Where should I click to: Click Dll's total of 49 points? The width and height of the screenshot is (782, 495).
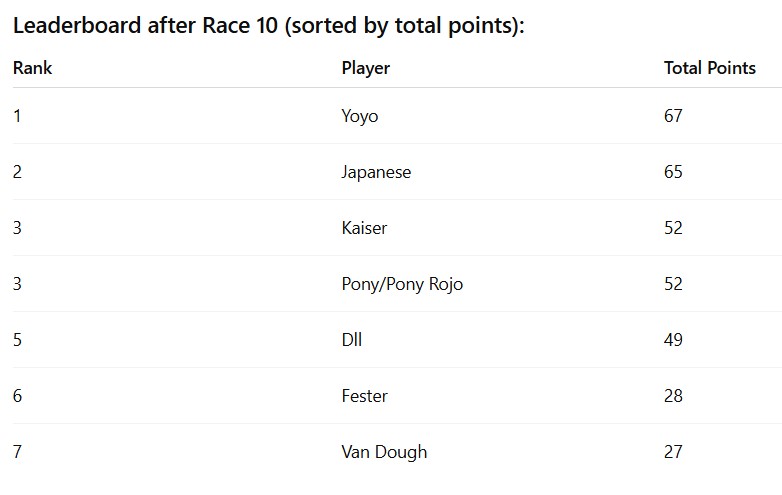point(673,340)
